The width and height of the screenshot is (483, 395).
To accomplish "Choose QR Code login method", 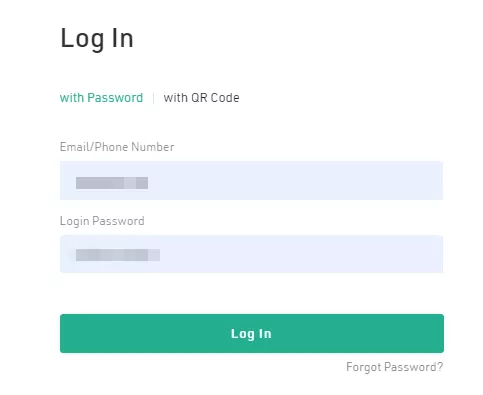I will tap(201, 98).
